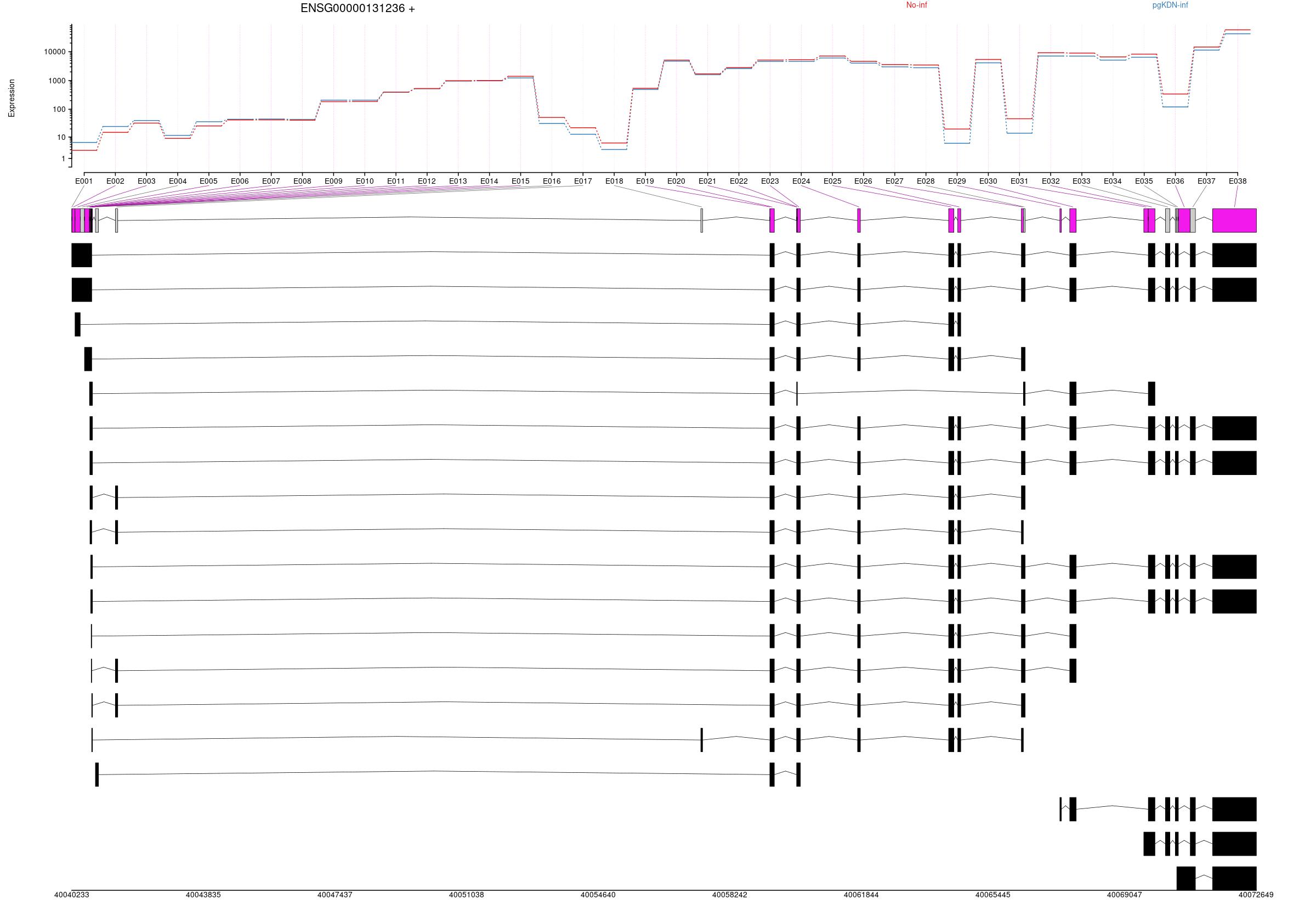Select exon label E007
The image size is (1316, 905).
(x=271, y=182)
